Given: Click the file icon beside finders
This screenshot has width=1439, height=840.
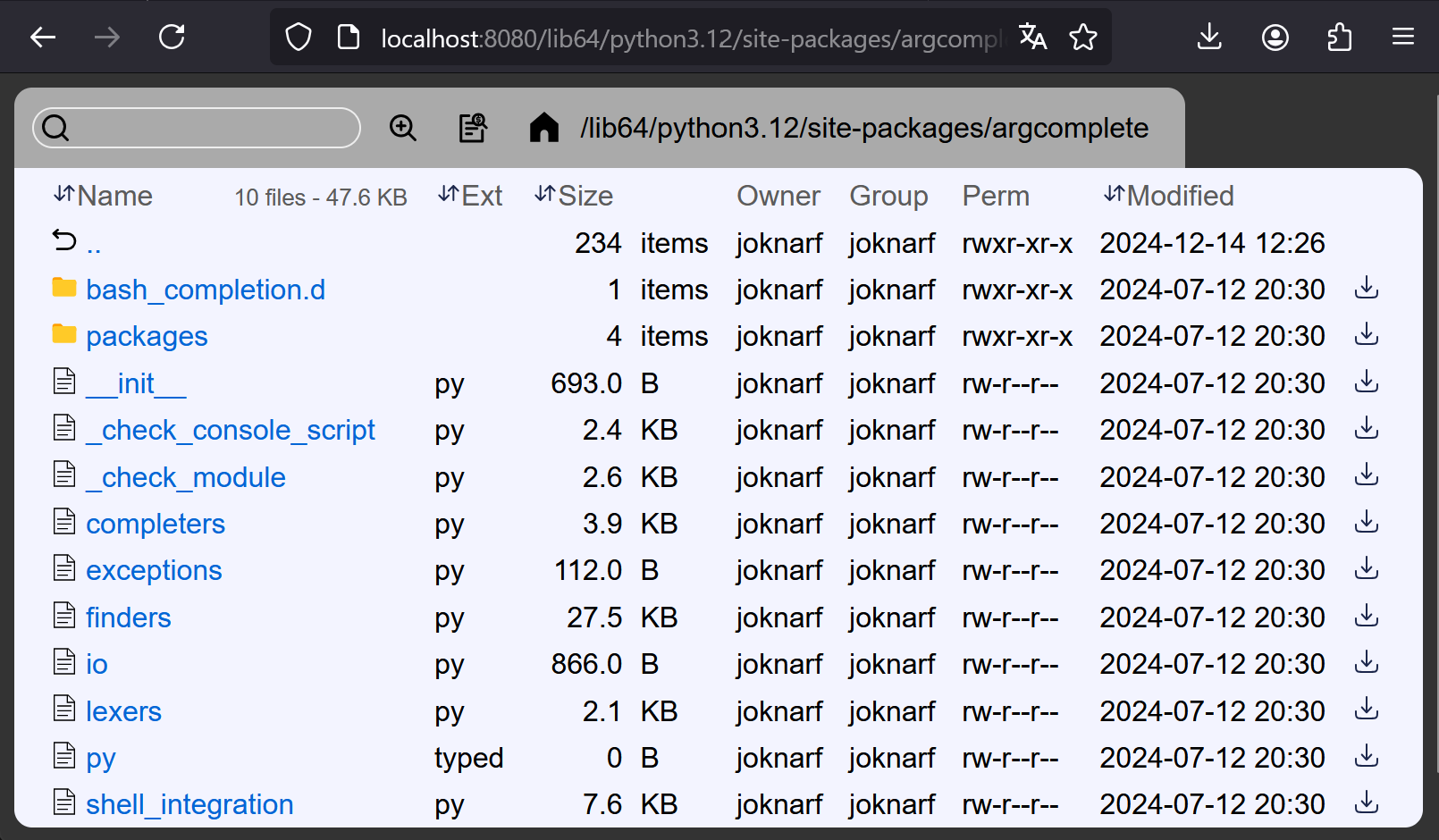Looking at the screenshot, I should tap(64, 615).
